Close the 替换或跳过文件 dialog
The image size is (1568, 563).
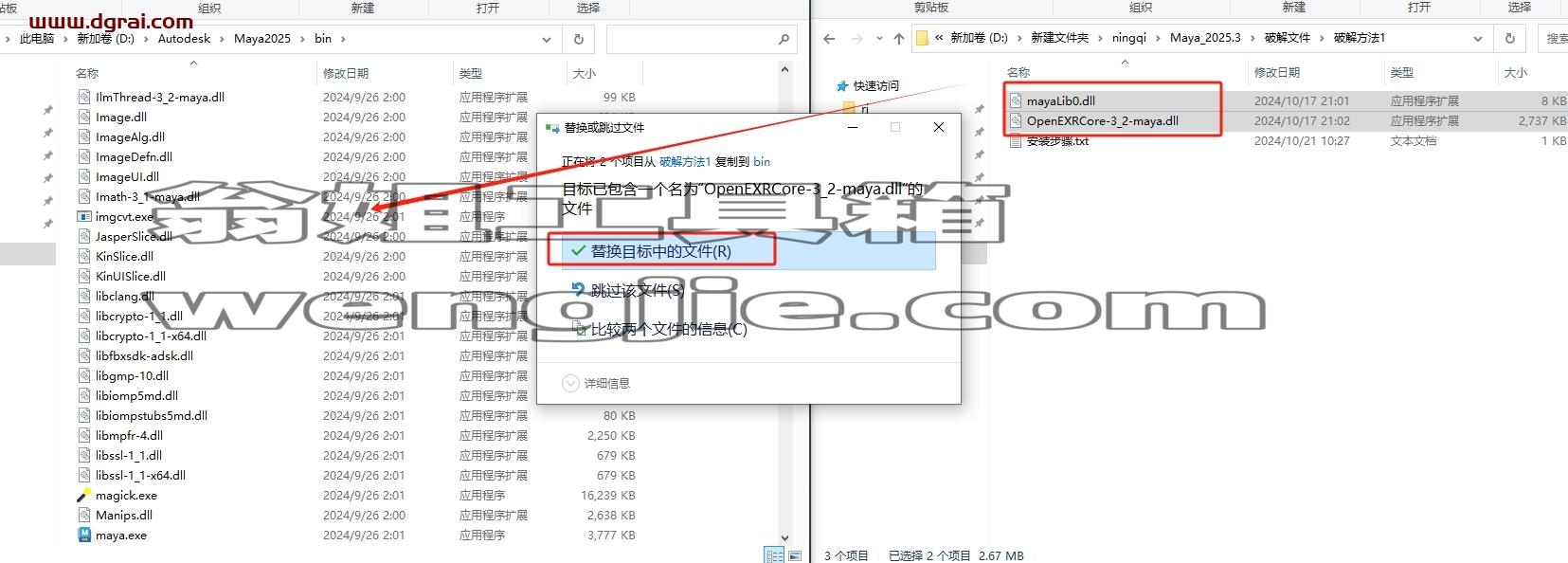939,127
